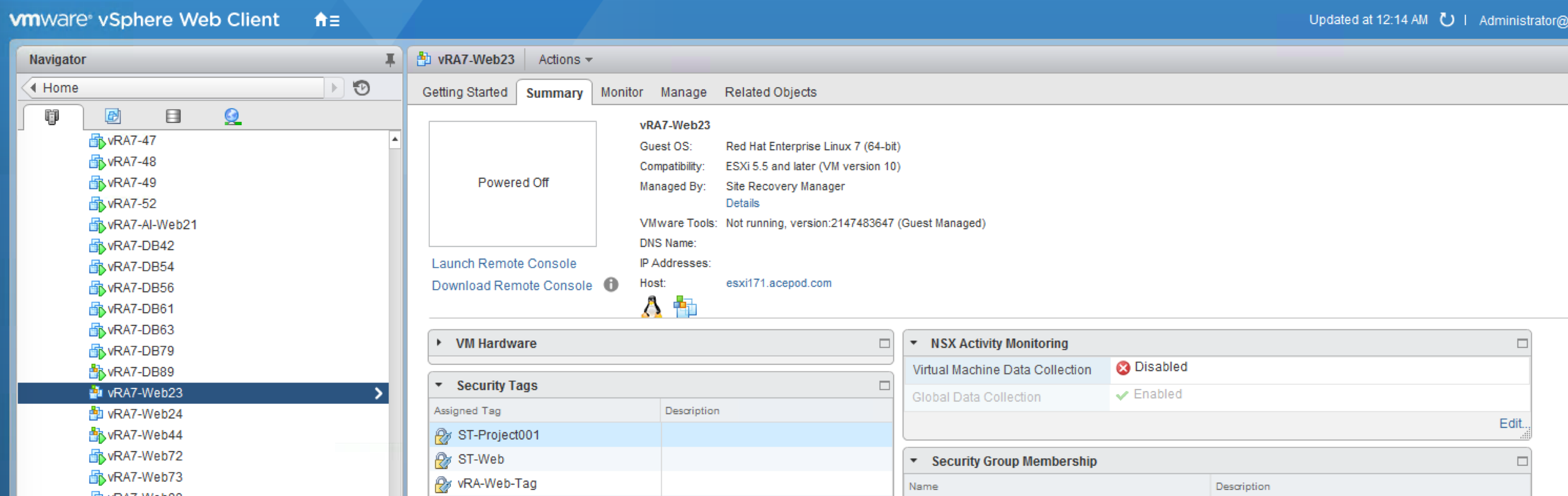This screenshot has height=496, width=1568.
Task: Open the Related Objects tab
Action: pyautogui.click(x=770, y=92)
